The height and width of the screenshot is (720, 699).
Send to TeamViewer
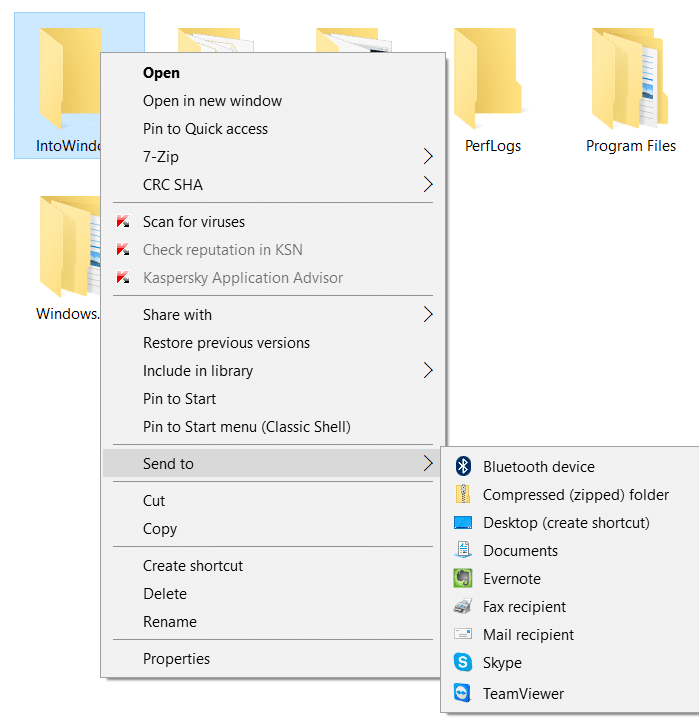pos(570,693)
